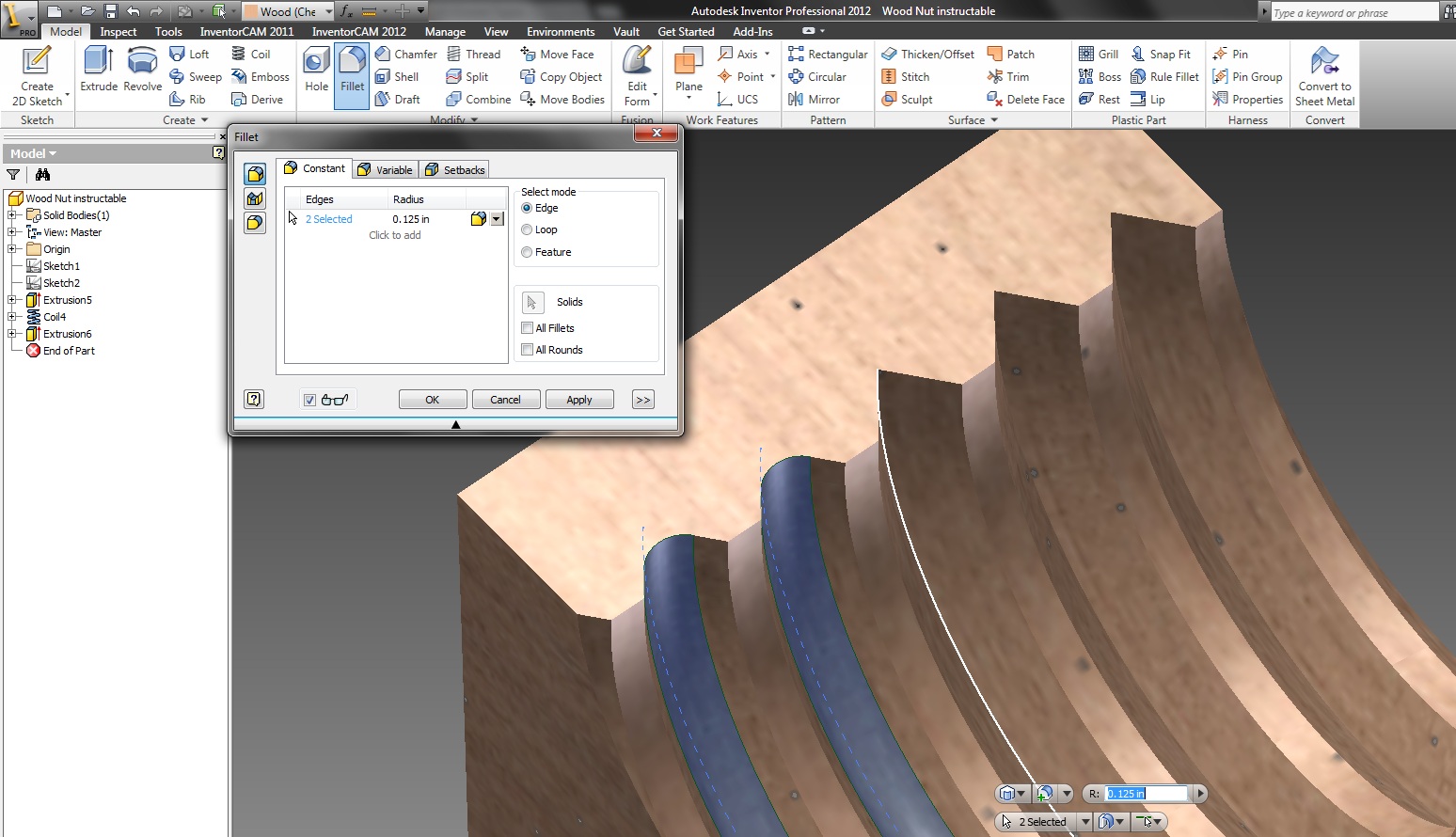Select Feature select mode

(527, 252)
